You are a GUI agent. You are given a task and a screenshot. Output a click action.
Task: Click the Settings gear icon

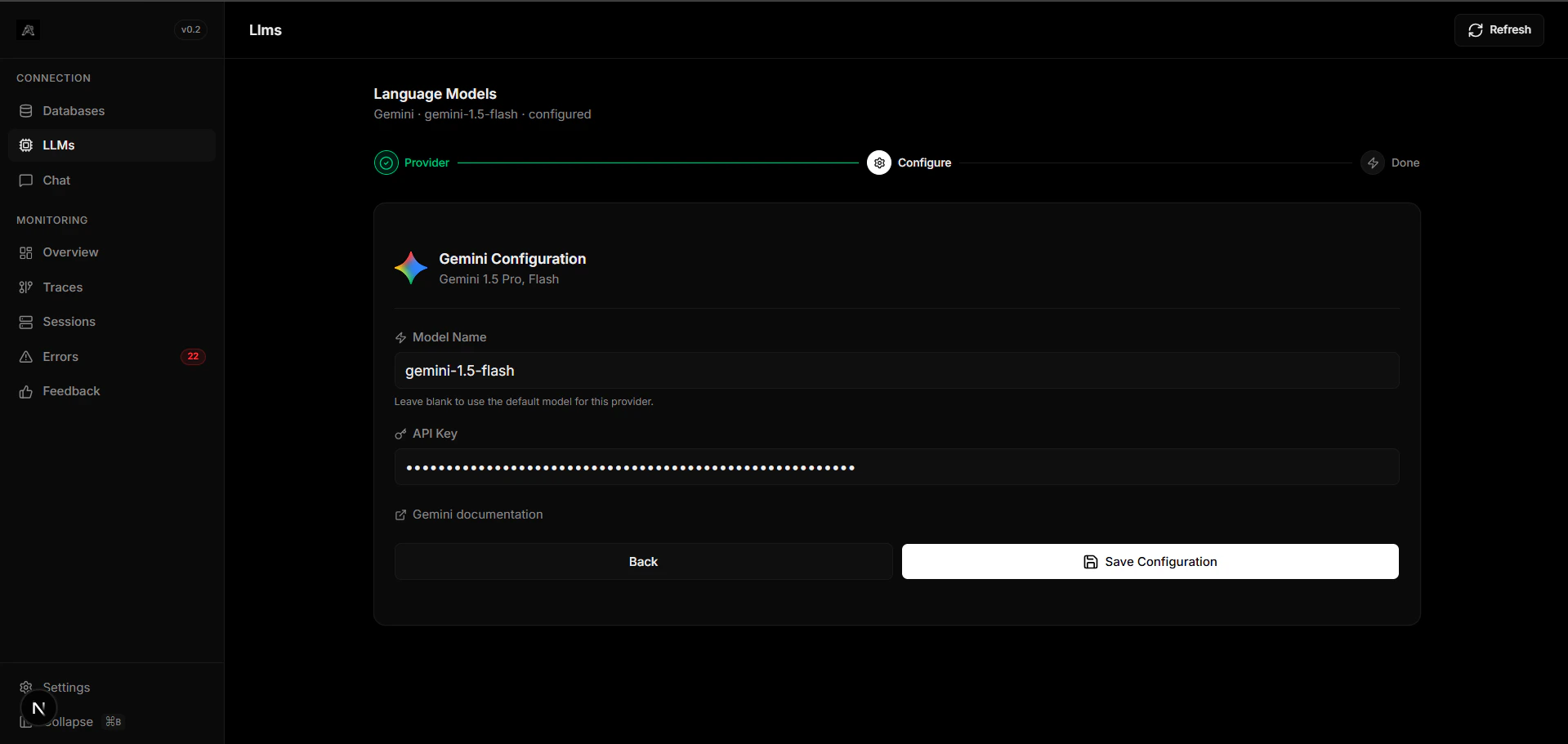click(x=26, y=688)
